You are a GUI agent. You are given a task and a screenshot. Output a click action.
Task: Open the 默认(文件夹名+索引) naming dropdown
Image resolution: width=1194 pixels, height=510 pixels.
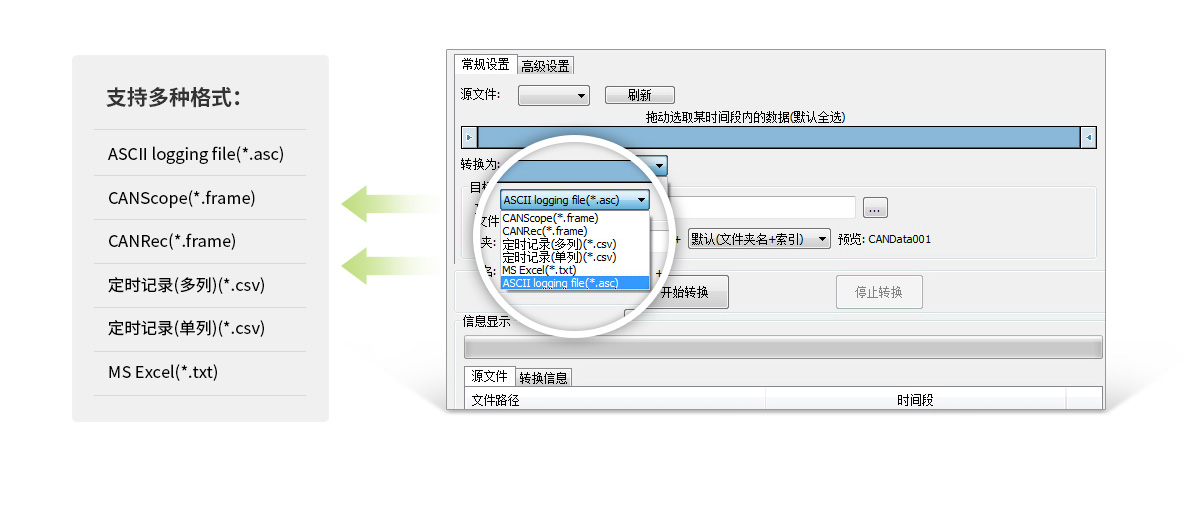[x=758, y=239]
